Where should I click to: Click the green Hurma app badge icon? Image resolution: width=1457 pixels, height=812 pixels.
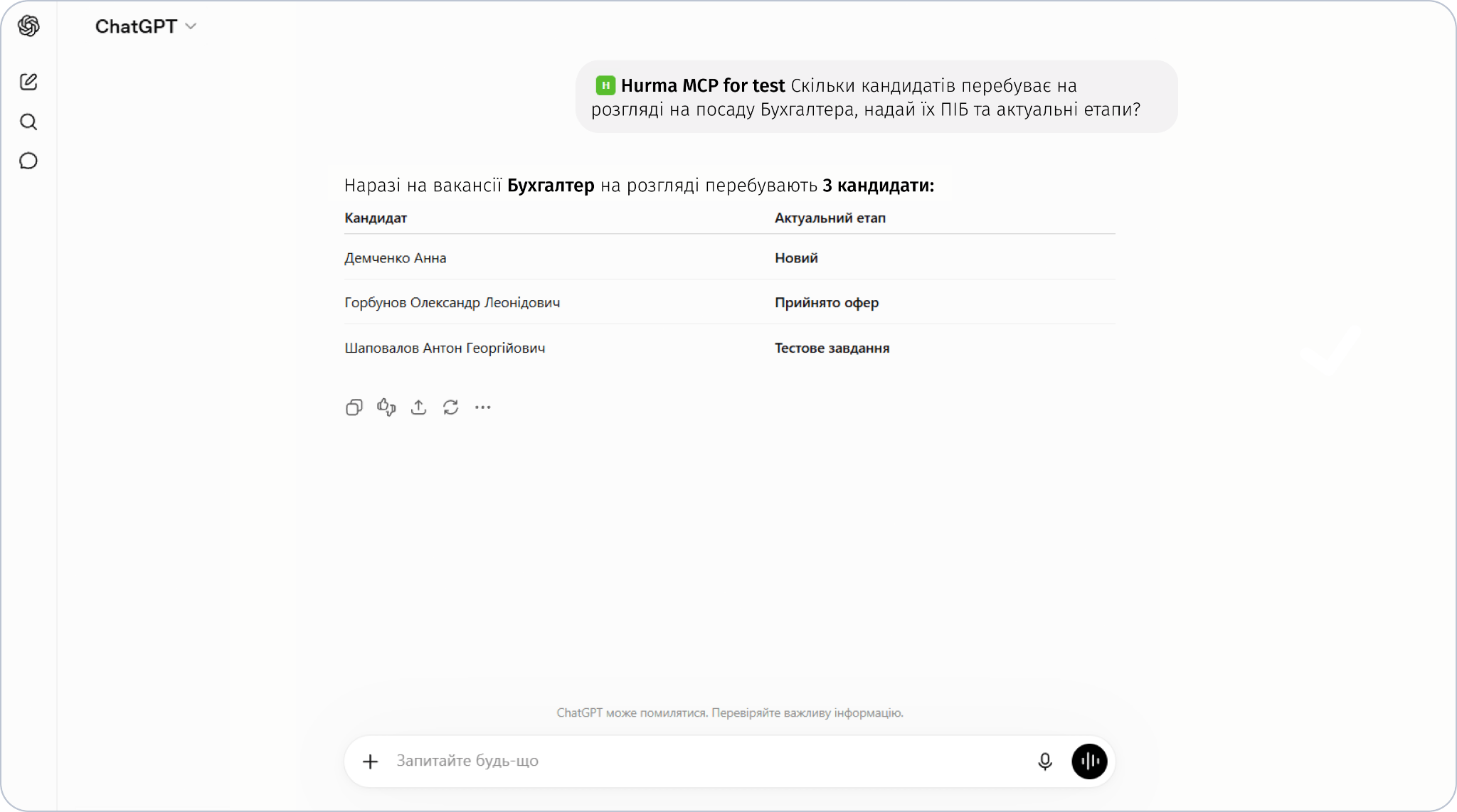pos(605,85)
